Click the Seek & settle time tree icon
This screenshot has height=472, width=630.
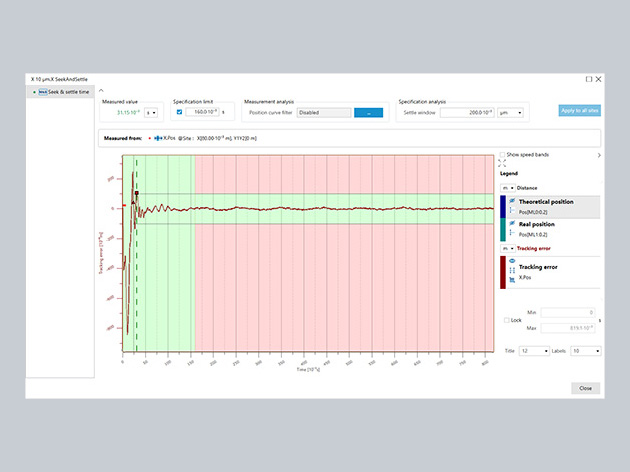pyautogui.click(x=42, y=92)
